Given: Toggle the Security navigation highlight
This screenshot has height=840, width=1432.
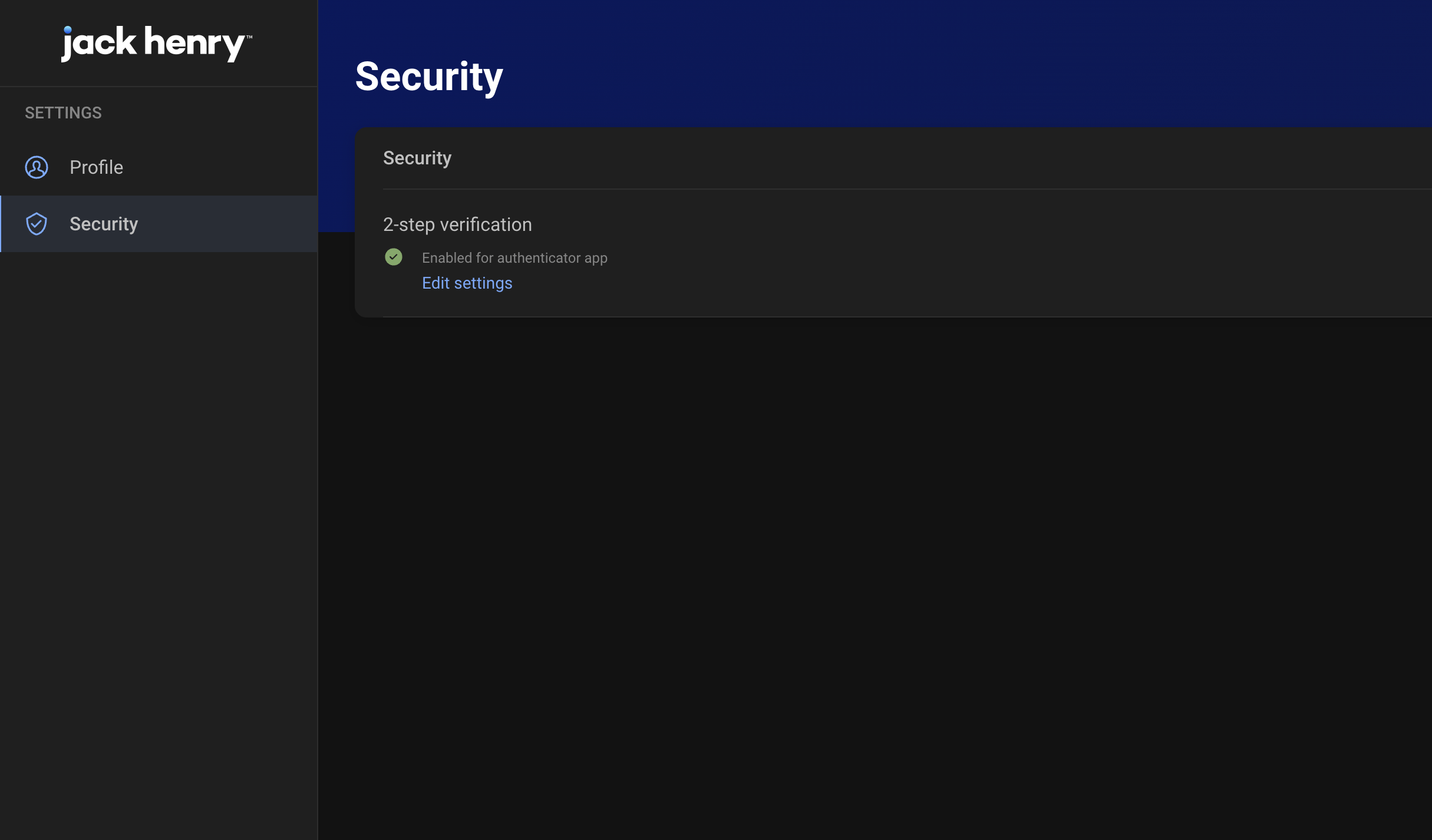Looking at the screenshot, I should click(159, 224).
